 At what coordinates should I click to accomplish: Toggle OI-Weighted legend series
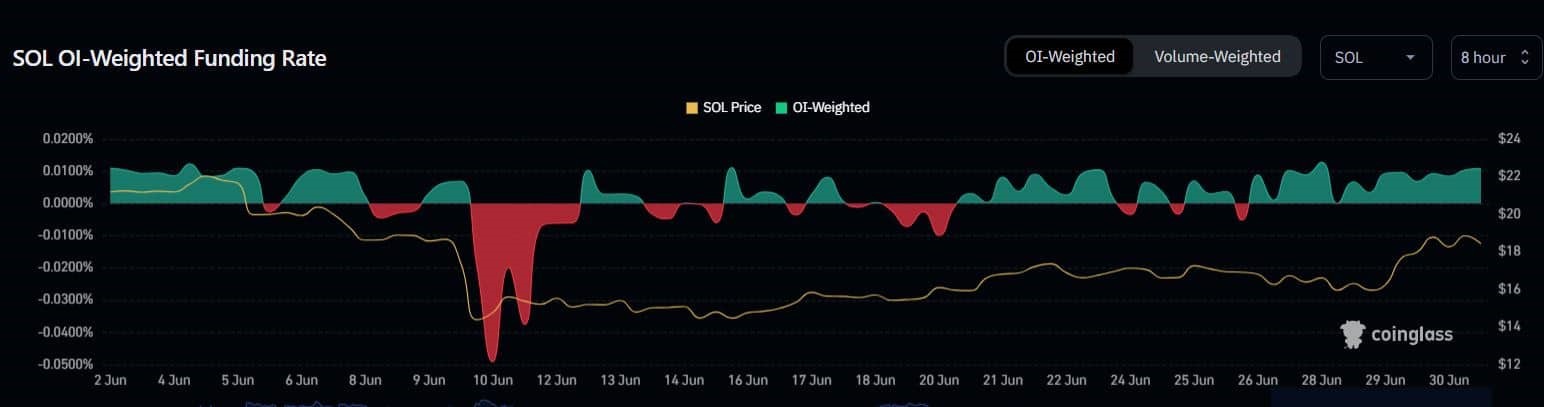point(822,107)
